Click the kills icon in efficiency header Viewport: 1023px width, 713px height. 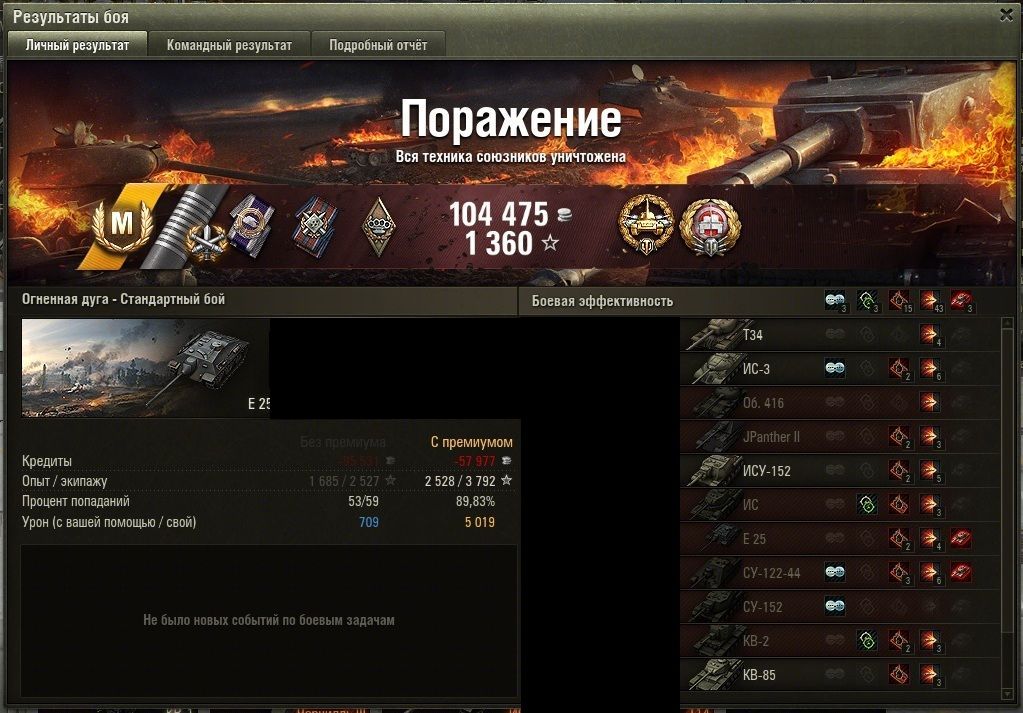click(x=962, y=301)
